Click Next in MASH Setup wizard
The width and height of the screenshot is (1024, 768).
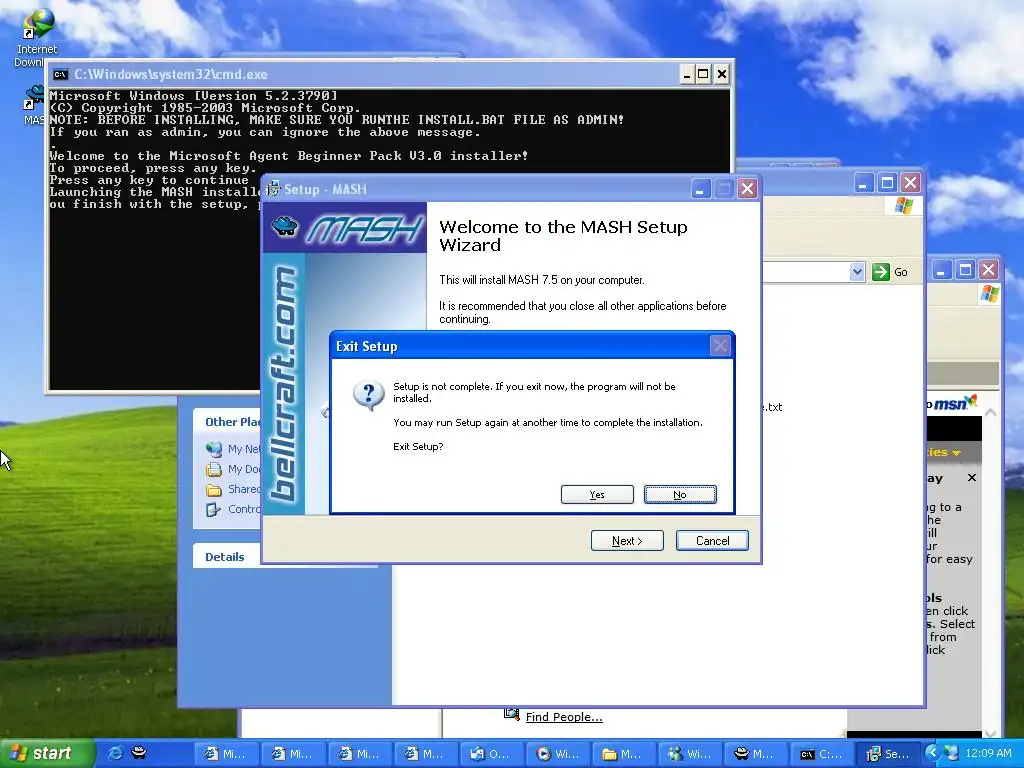point(627,541)
